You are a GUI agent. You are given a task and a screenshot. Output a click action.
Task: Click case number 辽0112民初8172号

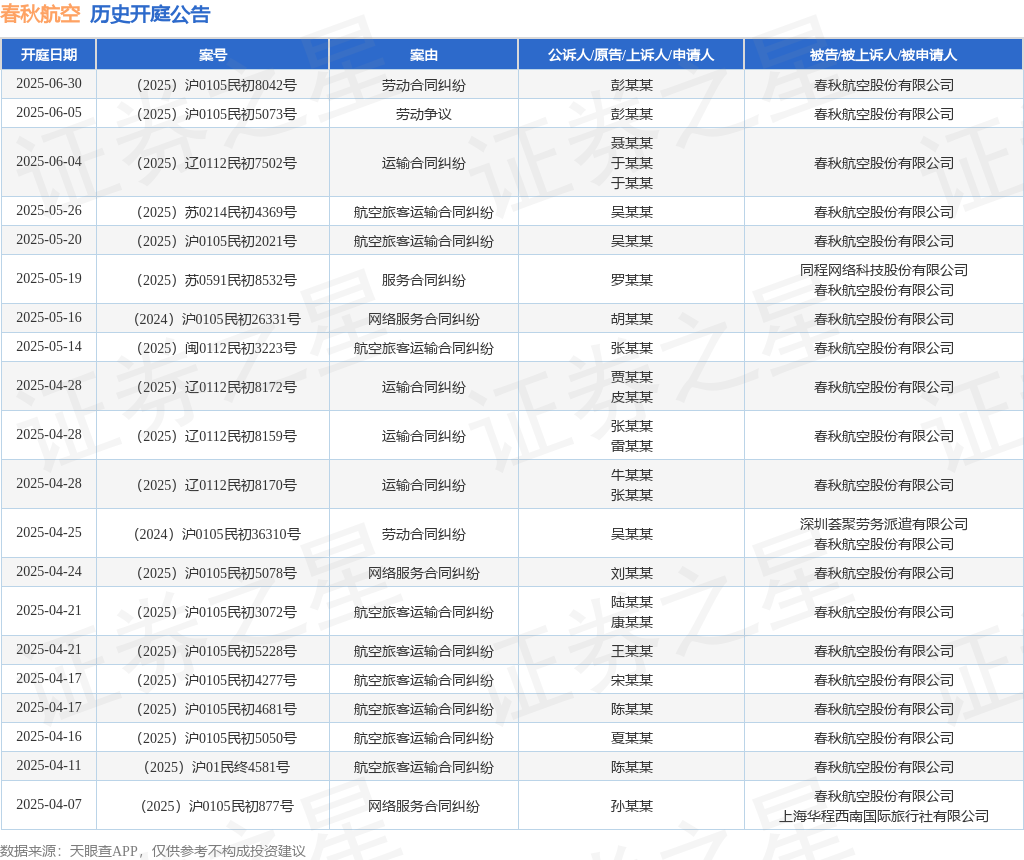click(216, 387)
